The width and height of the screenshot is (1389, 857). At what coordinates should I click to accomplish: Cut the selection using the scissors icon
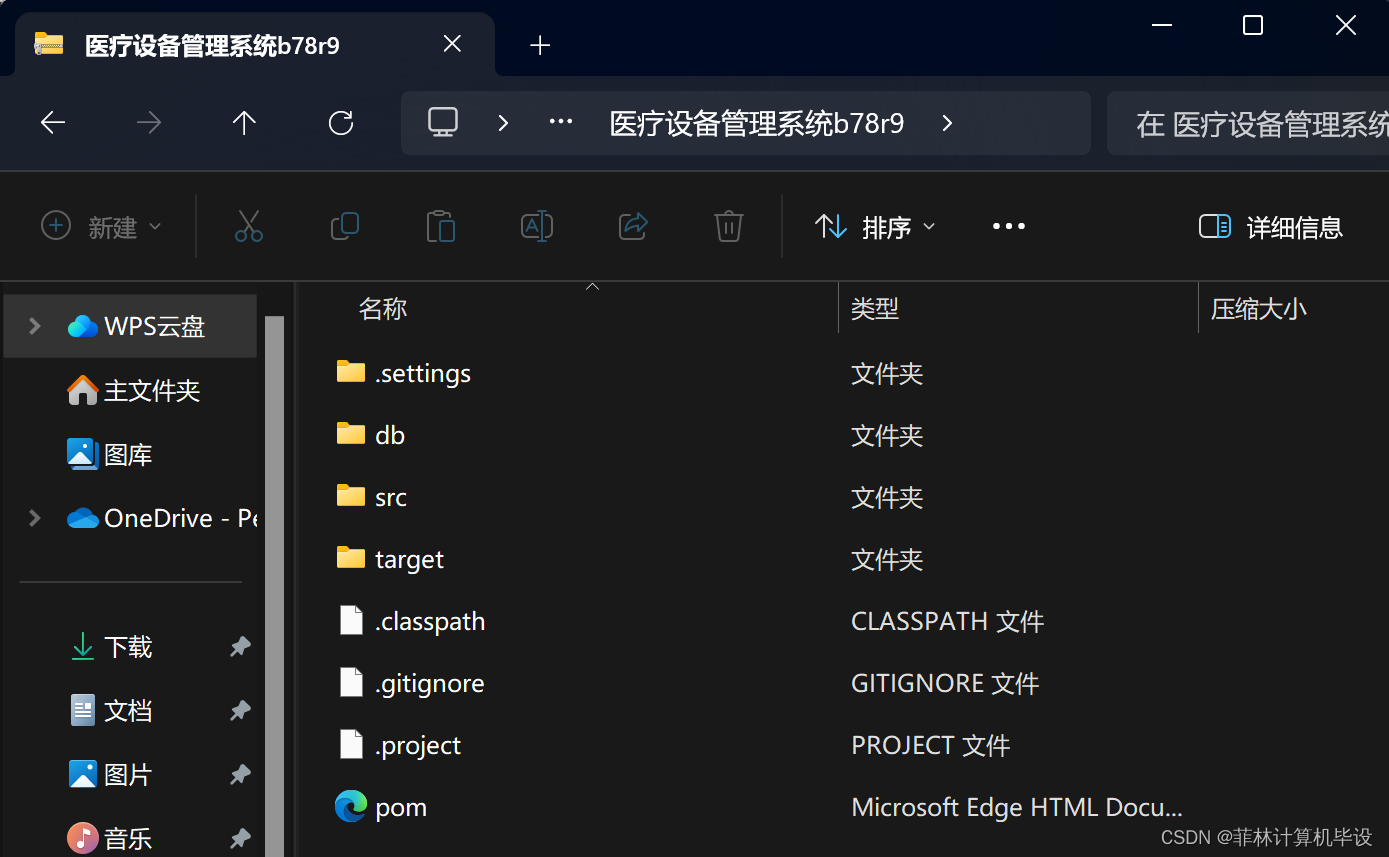[248, 226]
